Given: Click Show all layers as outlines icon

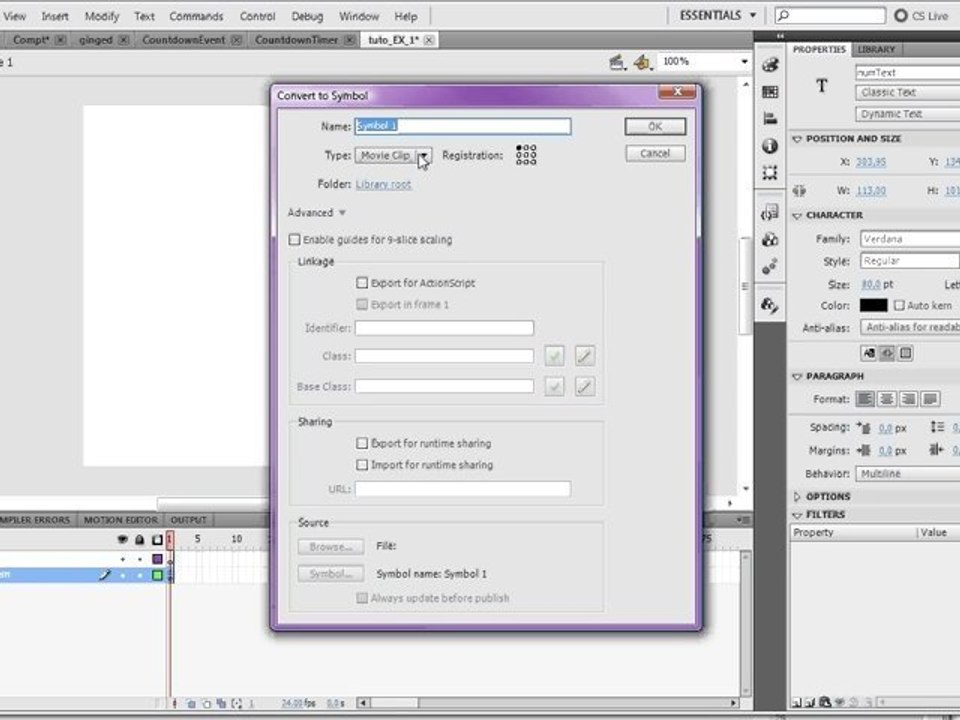Looking at the screenshot, I should (x=157, y=539).
